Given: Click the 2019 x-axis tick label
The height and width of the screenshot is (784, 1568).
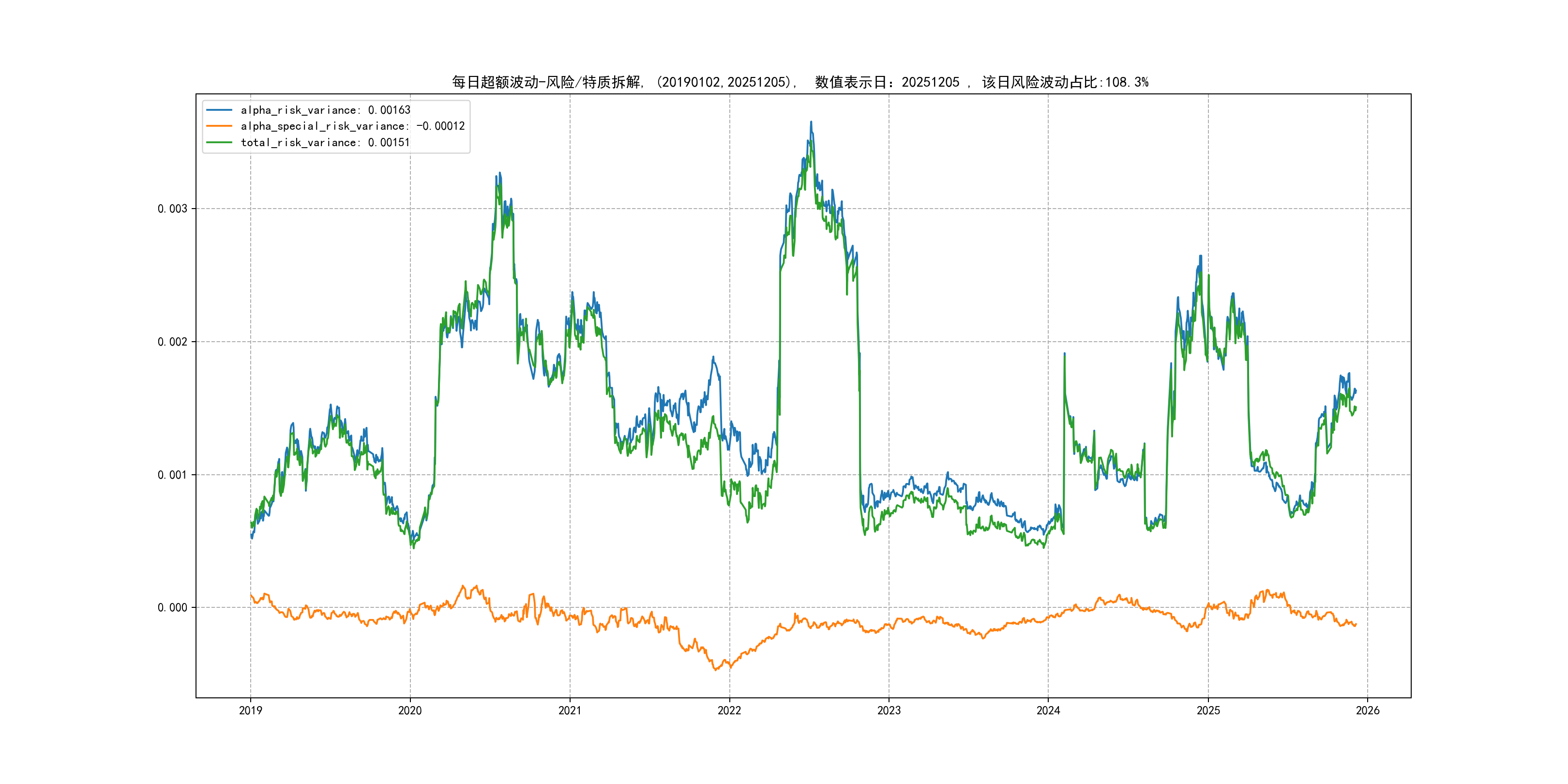Looking at the screenshot, I should click(x=250, y=710).
